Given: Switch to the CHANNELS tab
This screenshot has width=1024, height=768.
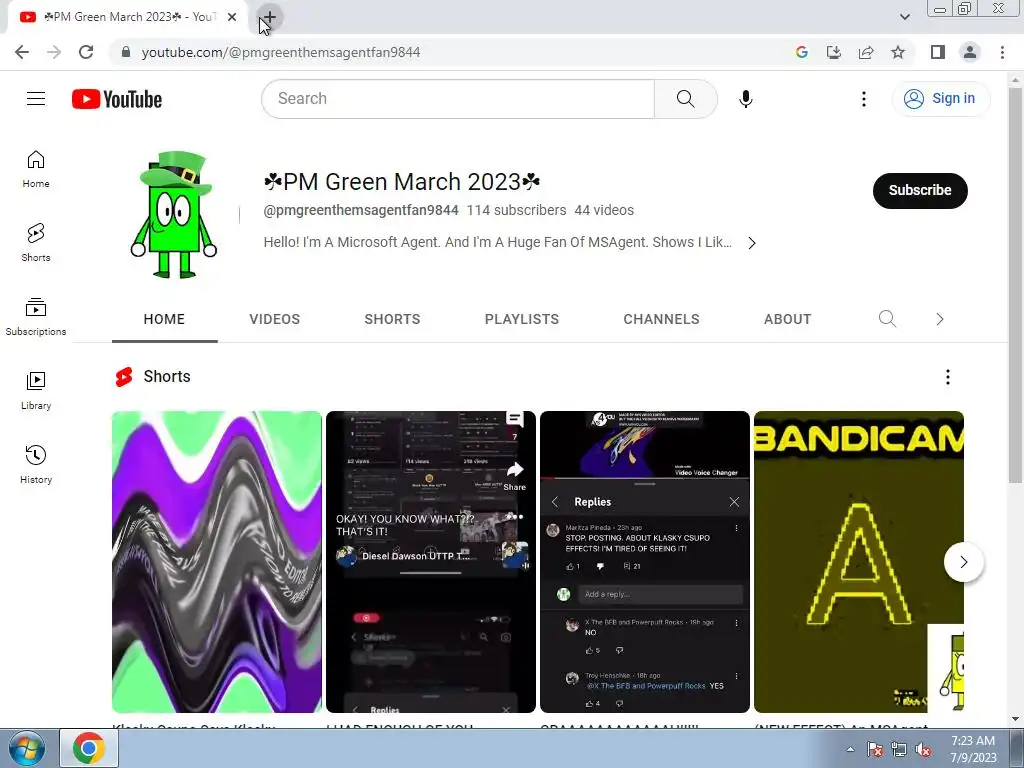Looking at the screenshot, I should [x=661, y=319].
